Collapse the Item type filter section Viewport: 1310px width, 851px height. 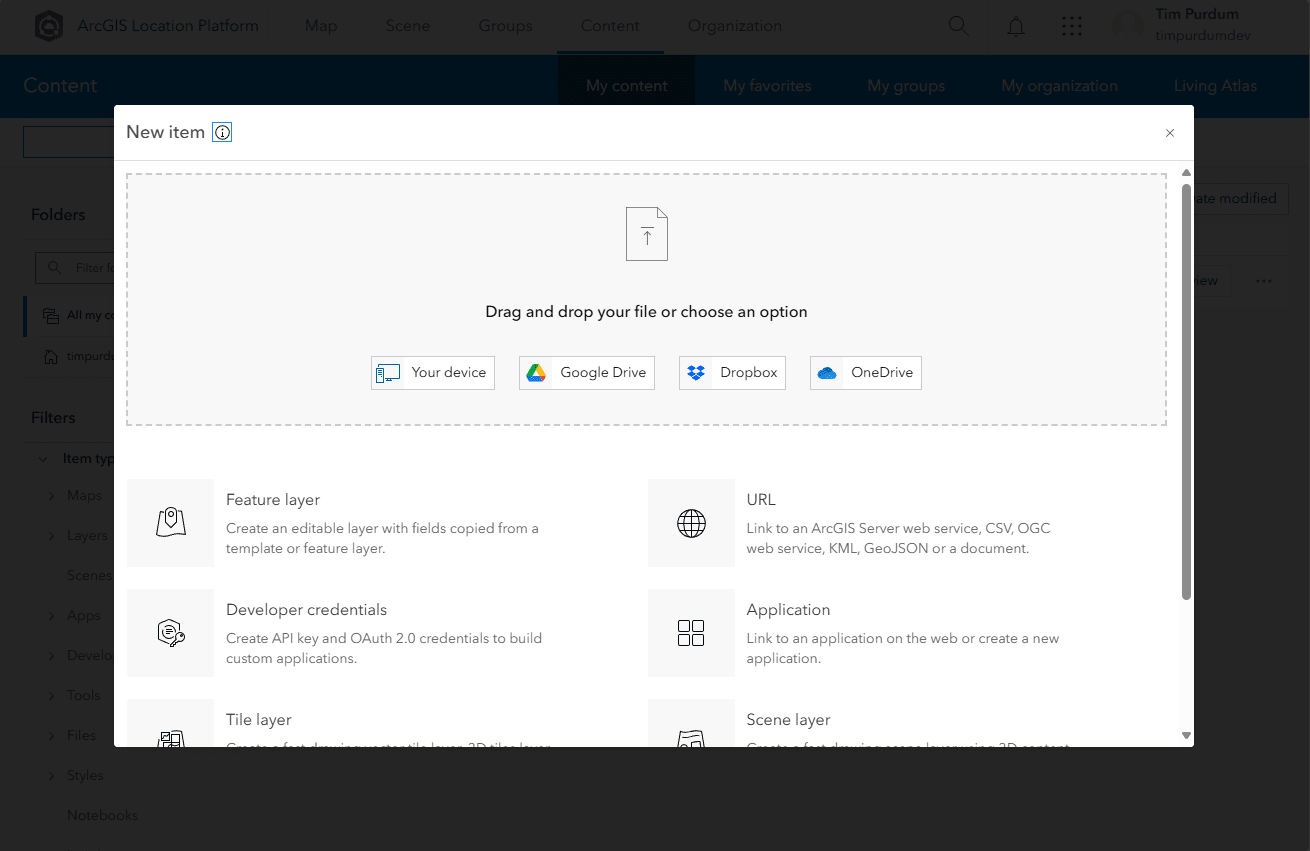click(x=44, y=459)
